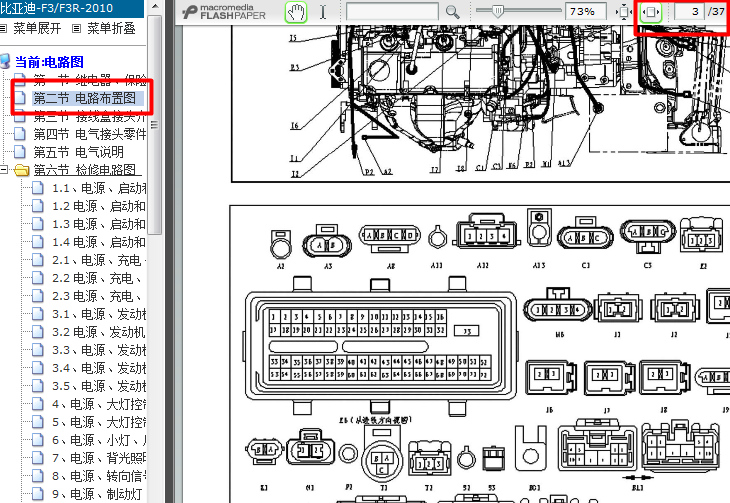Click the document icon beside 第二节 电路布置图
The image size is (730, 503).
20,98
